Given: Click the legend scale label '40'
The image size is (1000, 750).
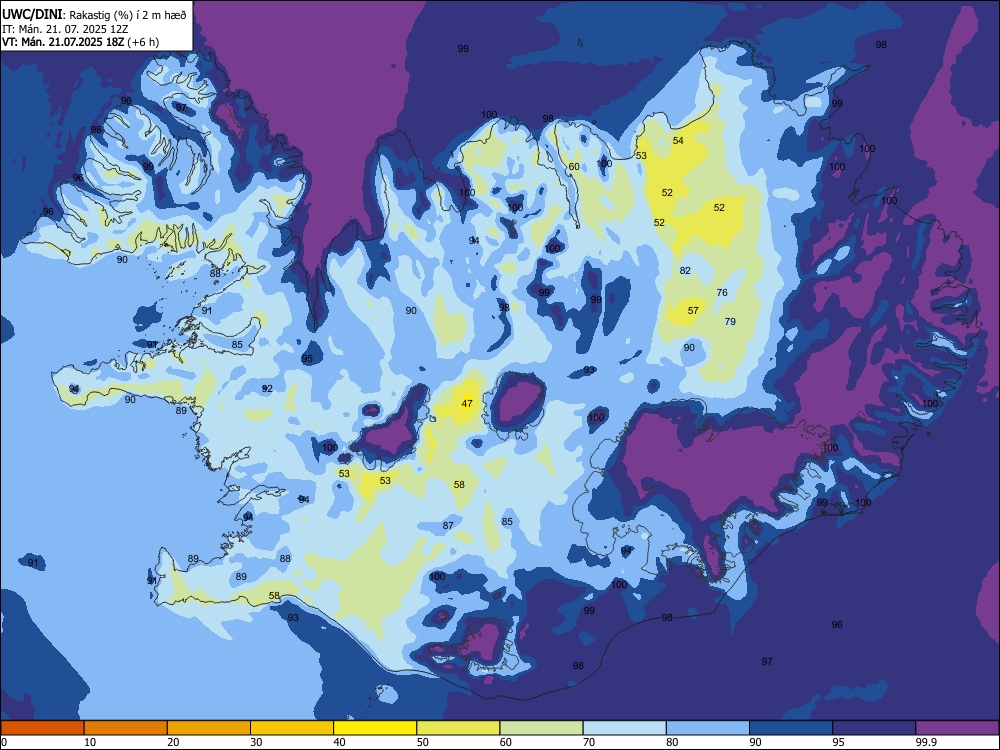Looking at the screenshot, I should pyautogui.click(x=339, y=742).
